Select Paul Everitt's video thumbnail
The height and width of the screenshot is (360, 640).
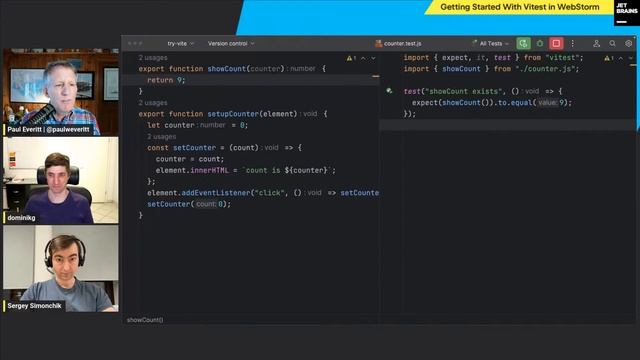pos(61,92)
